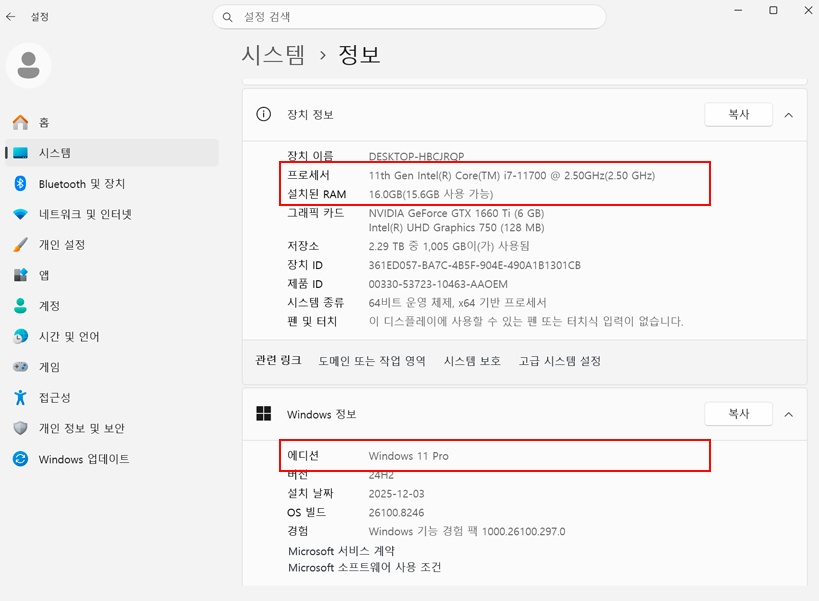819x601 pixels.
Task: Maximize the Settings window
Action: pyautogui.click(x=773, y=10)
